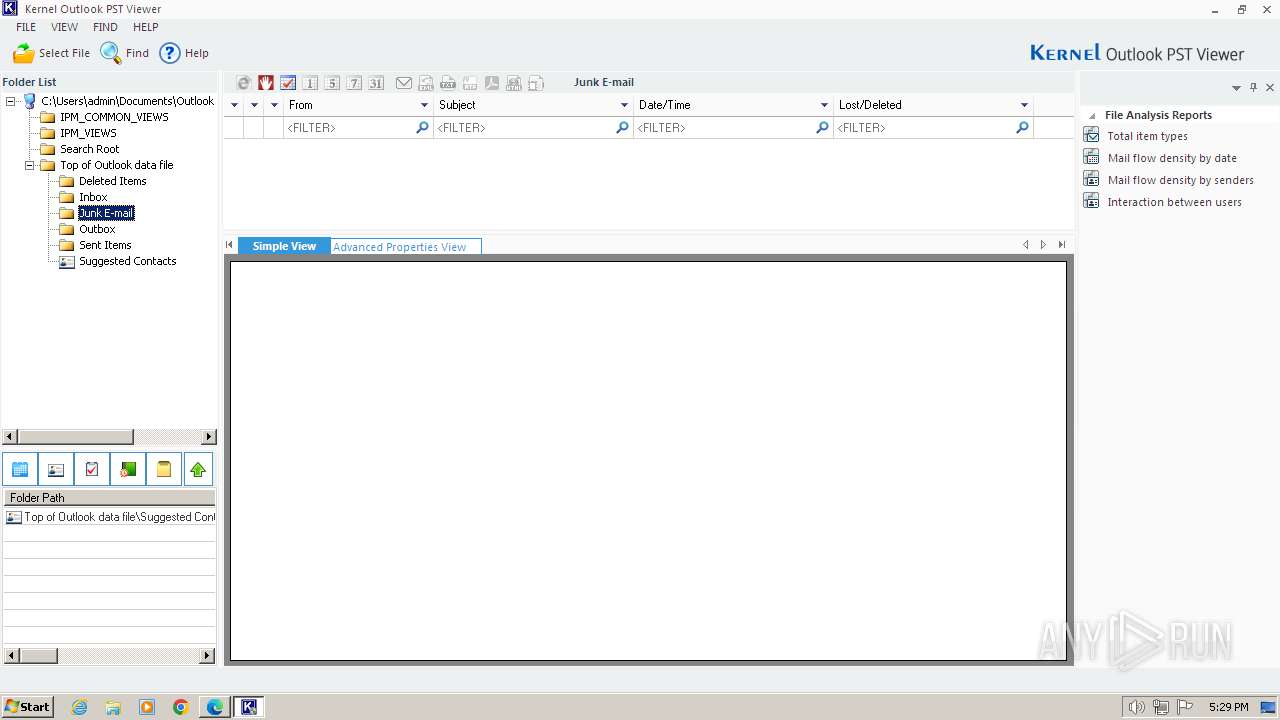The height and width of the screenshot is (720, 1280).
Task: Click the Total item types report icon
Action: click(1091, 135)
